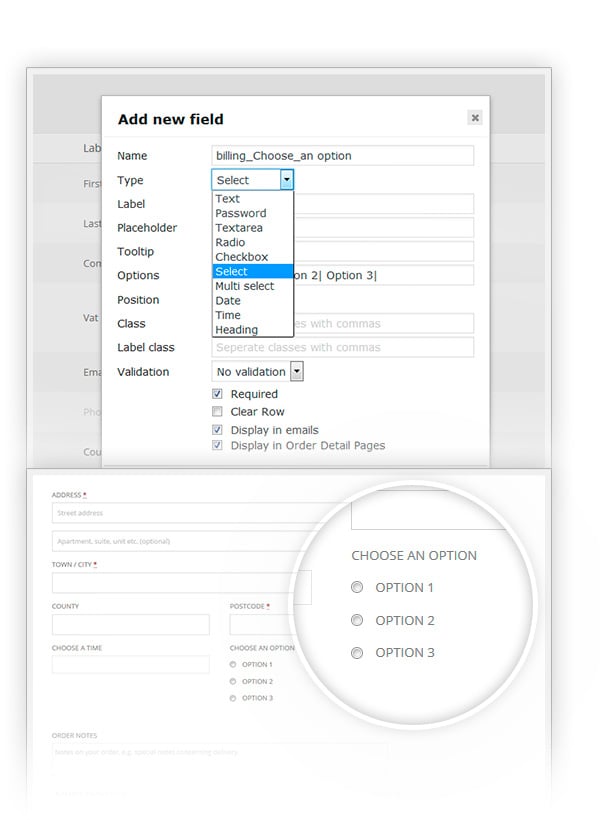Expand the Validation dropdown
This screenshot has height=820, width=600.
(x=296, y=372)
